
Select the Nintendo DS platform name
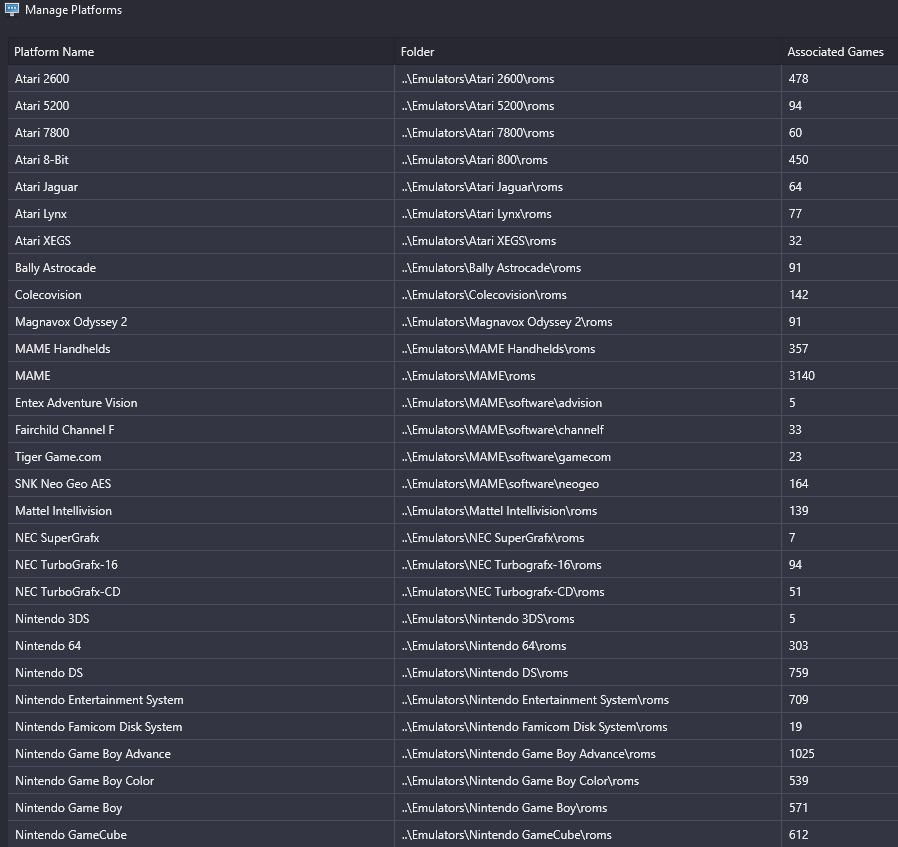pyautogui.click(x=49, y=672)
